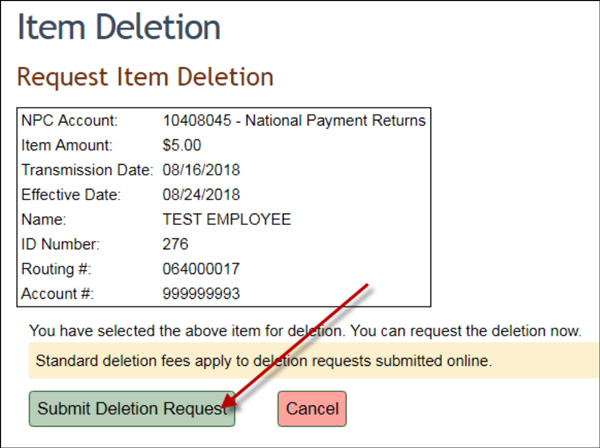Select the 08/24/2018 effective date value

point(201,194)
